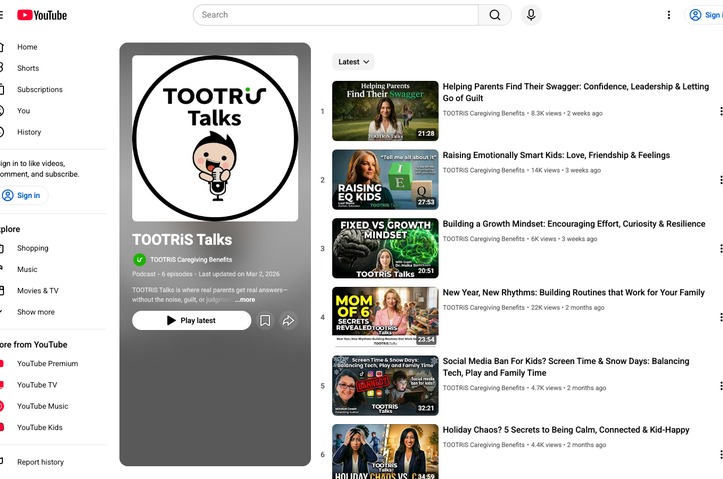Click the TOOTRIS channel avatar icon
Screen dimensions: 723x479
click(139, 260)
